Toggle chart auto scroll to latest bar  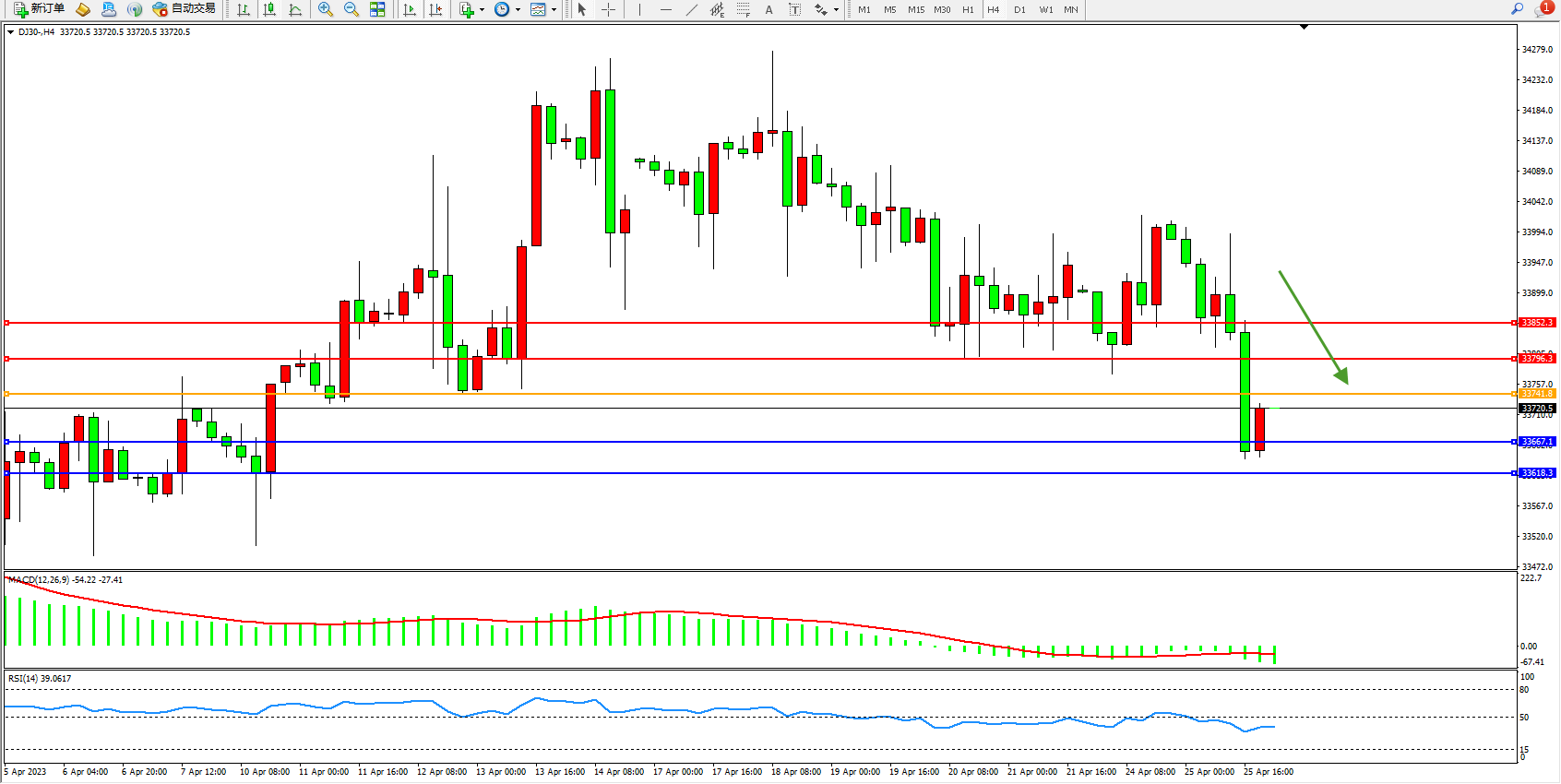tap(410, 9)
